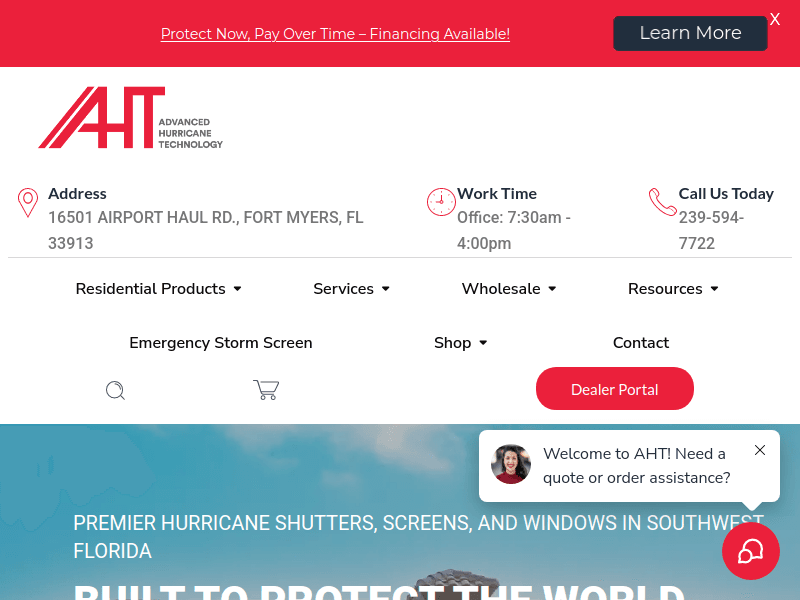Expand the Residential Products dropdown
Image resolution: width=800 pixels, height=600 pixels.
[159, 289]
